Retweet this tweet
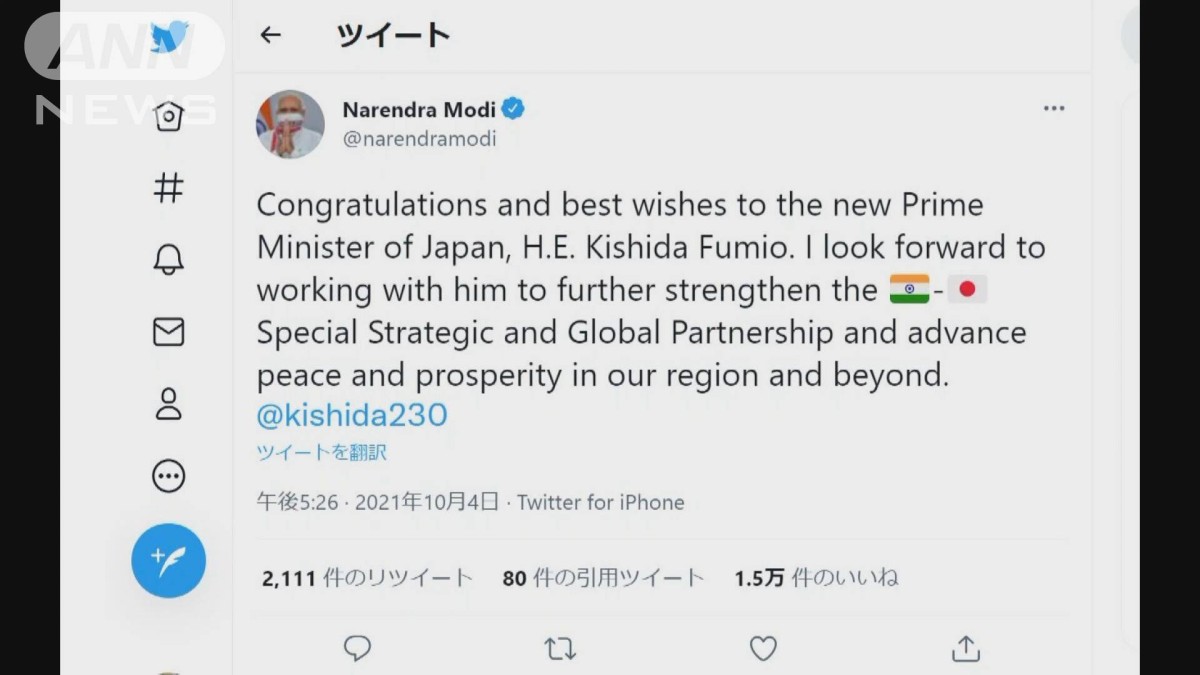The image size is (1200, 675). [x=560, y=649]
